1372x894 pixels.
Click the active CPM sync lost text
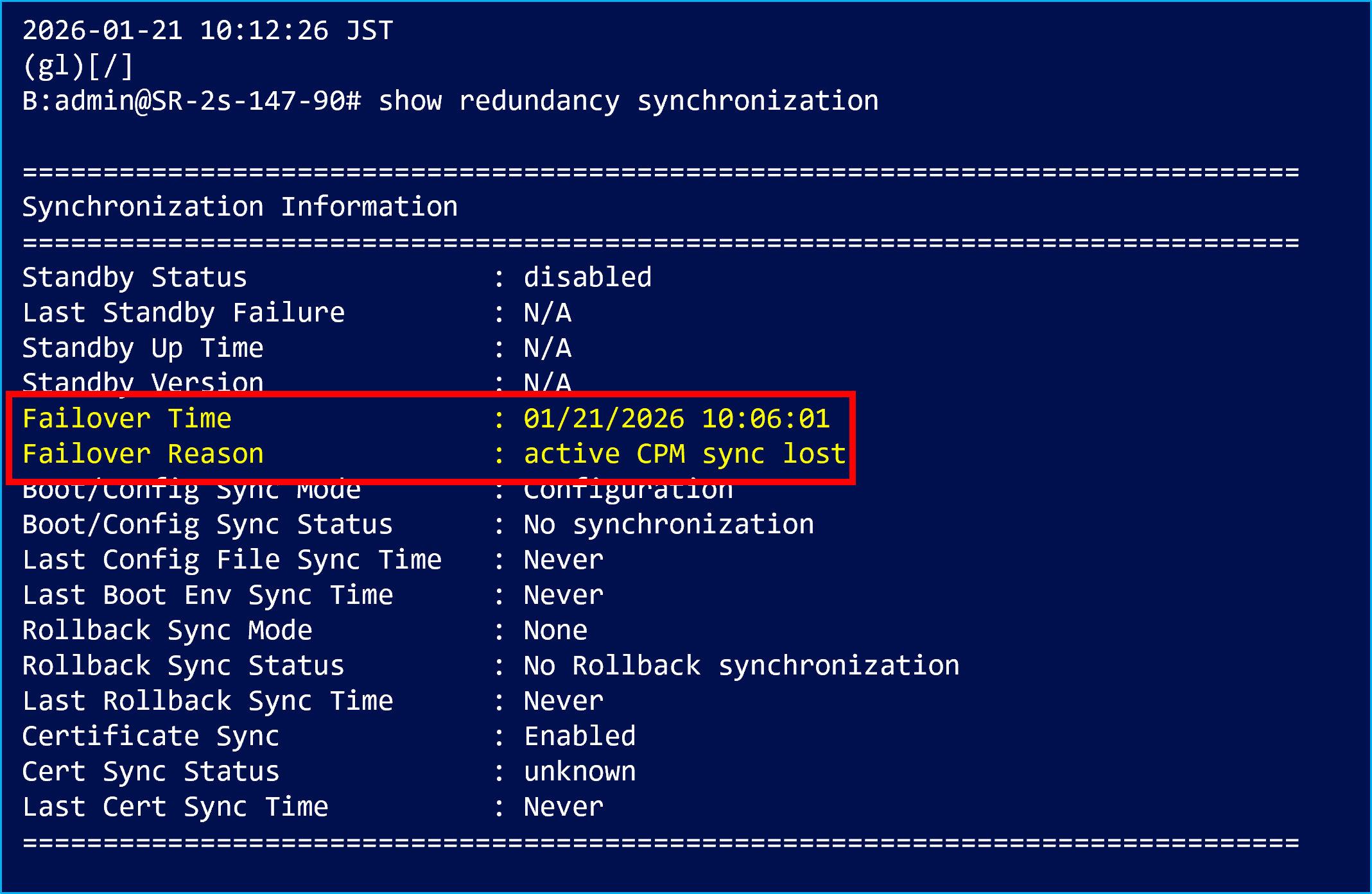[x=684, y=454]
